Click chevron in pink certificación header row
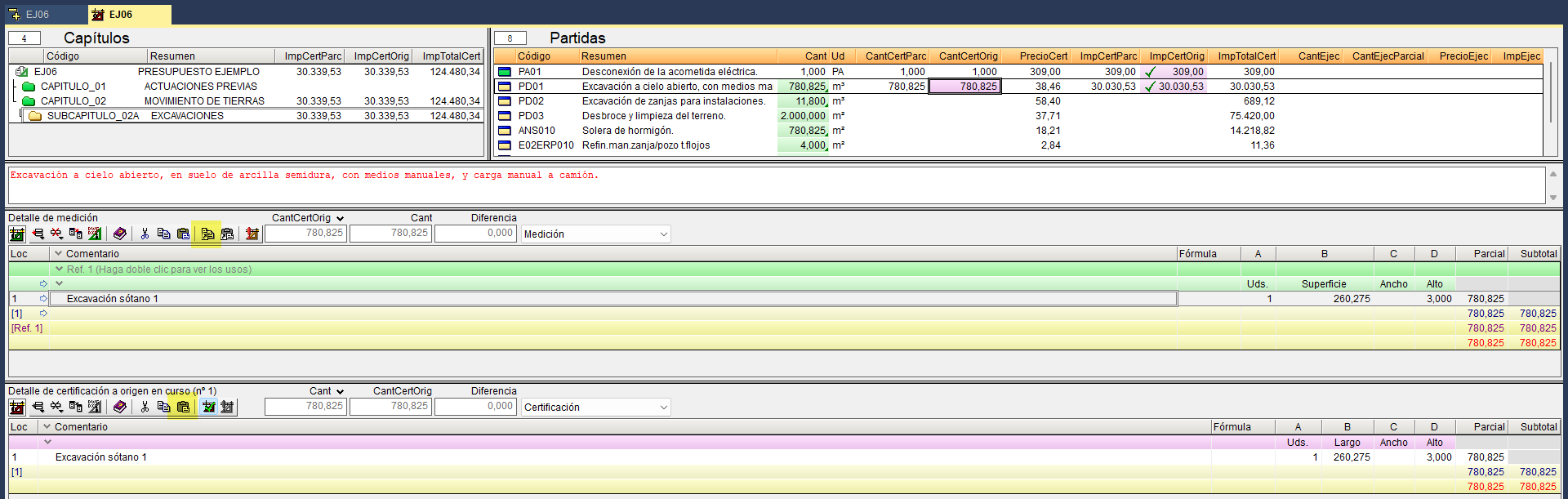This screenshot has width=1568, height=499. point(47,442)
